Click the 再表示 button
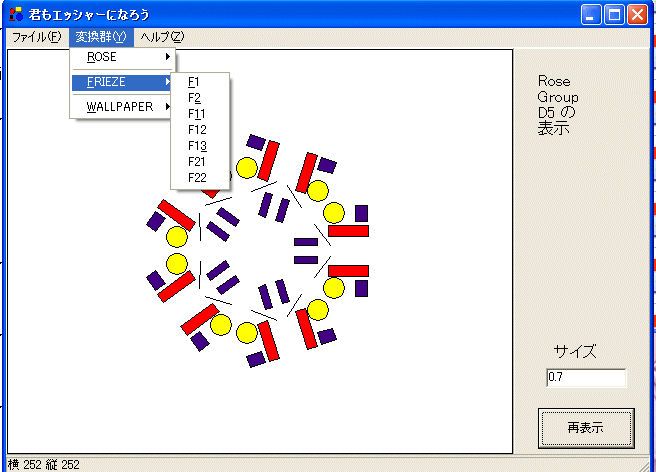656x472 pixels. [x=586, y=428]
